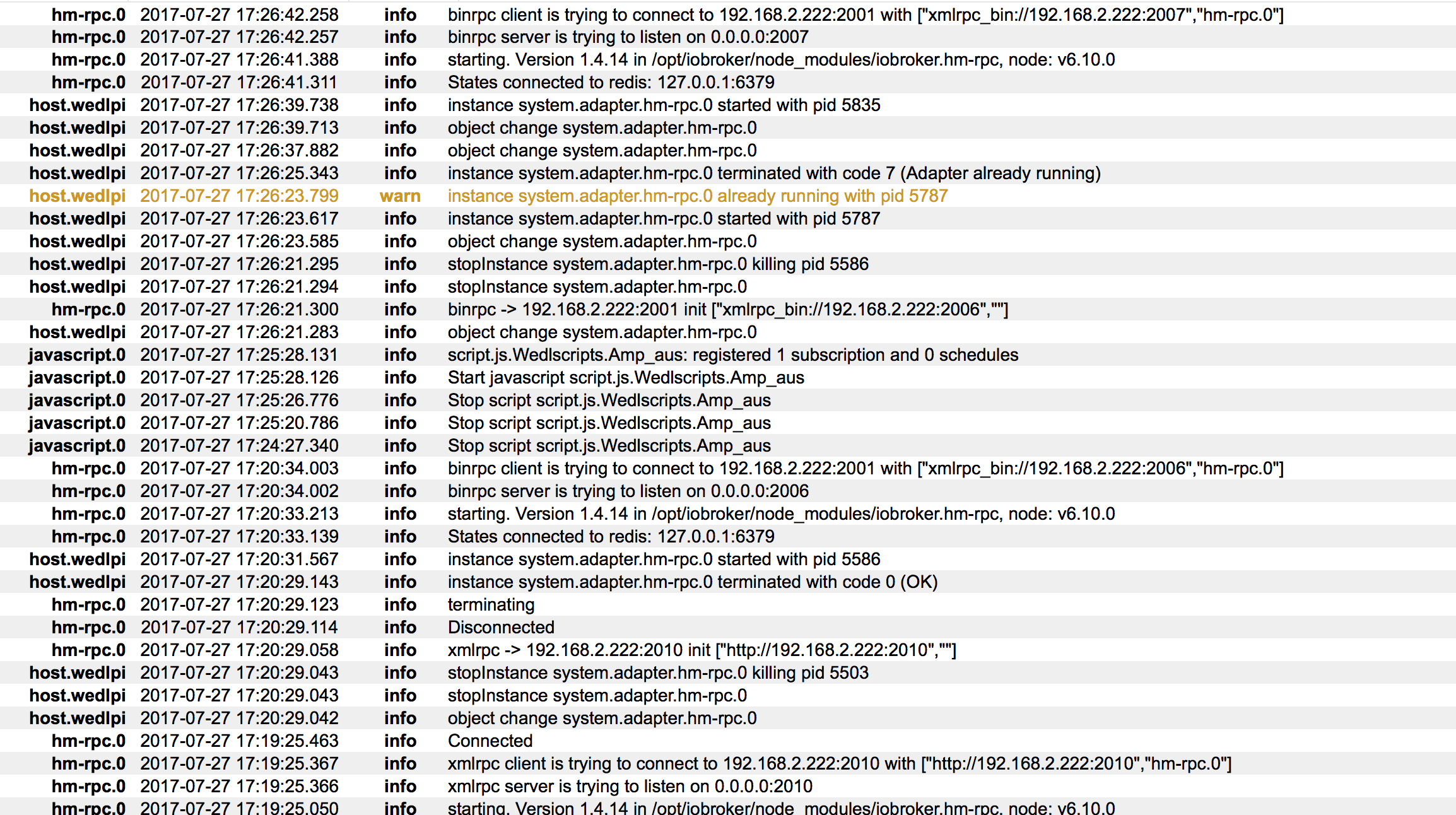
Task: Click 'stopInstance system.adapter.hm-rpc.0 killing pid 5503' entry
Action: pos(658,673)
